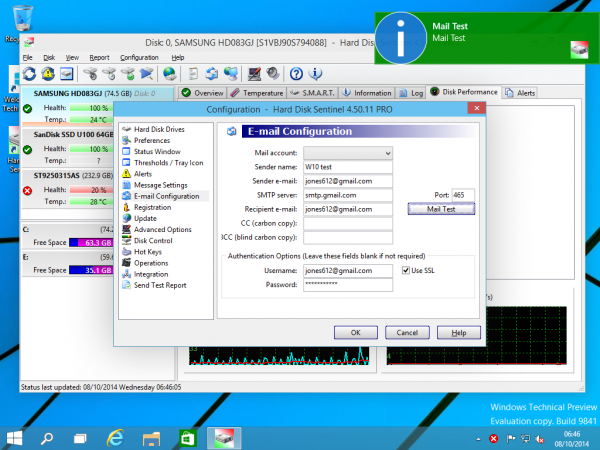Screen dimensions: 600x450
Task: Switch to the Temperature tab
Action: [x=257, y=93]
